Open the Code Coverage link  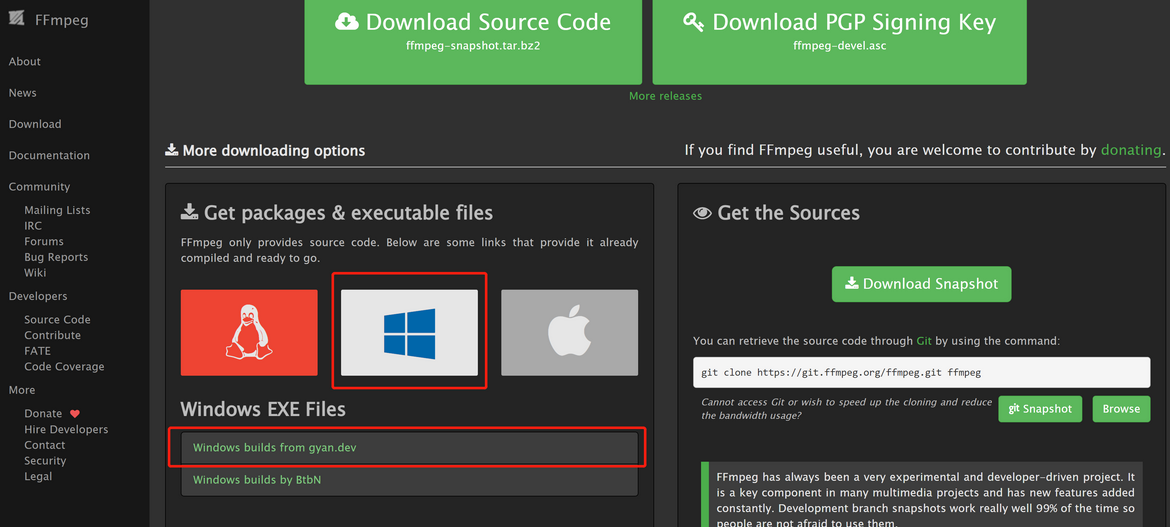pyautogui.click(x=64, y=367)
